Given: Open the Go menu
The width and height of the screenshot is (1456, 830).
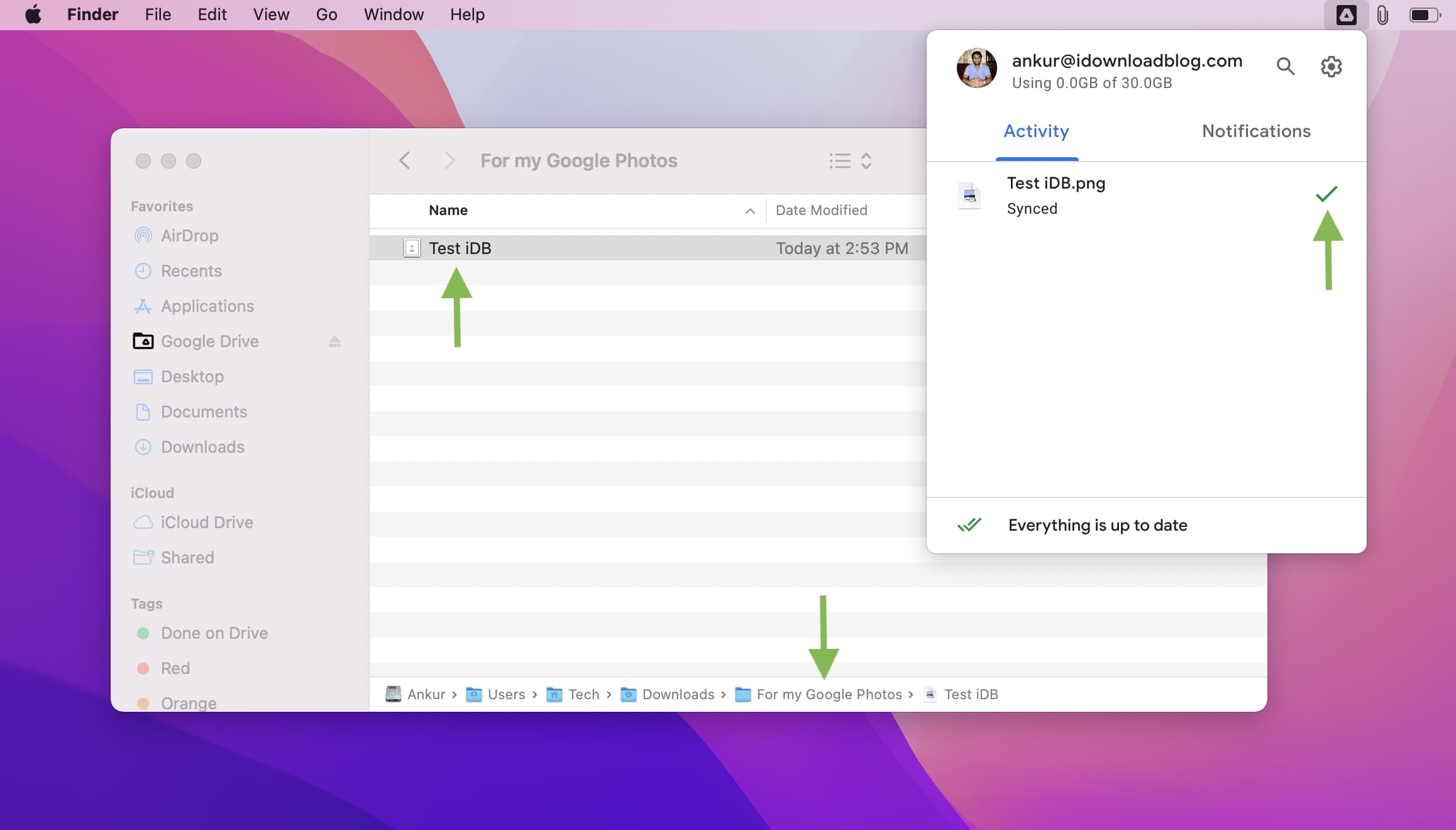Looking at the screenshot, I should tap(326, 14).
